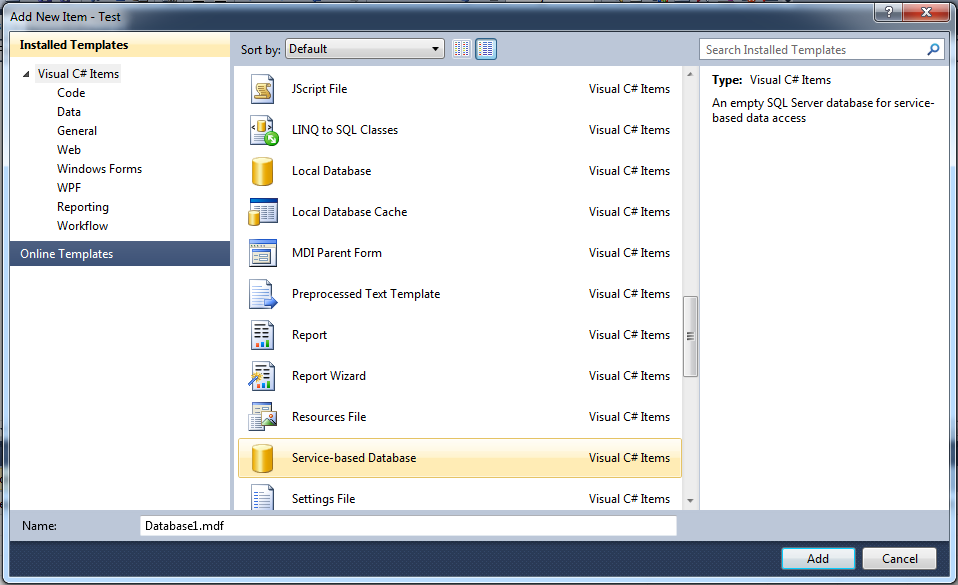Choose the LINQ to SQL Classes icon

click(x=263, y=130)
